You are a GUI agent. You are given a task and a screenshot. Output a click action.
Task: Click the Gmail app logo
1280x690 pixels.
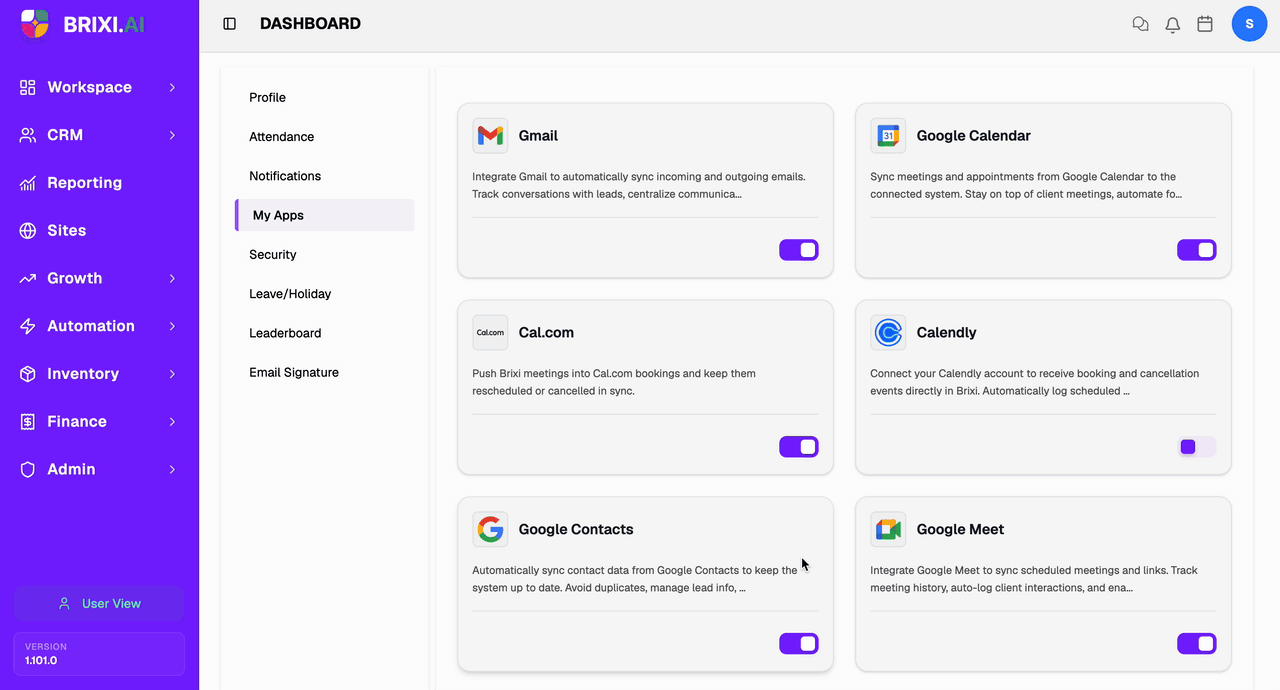click(x=490, y=136)
